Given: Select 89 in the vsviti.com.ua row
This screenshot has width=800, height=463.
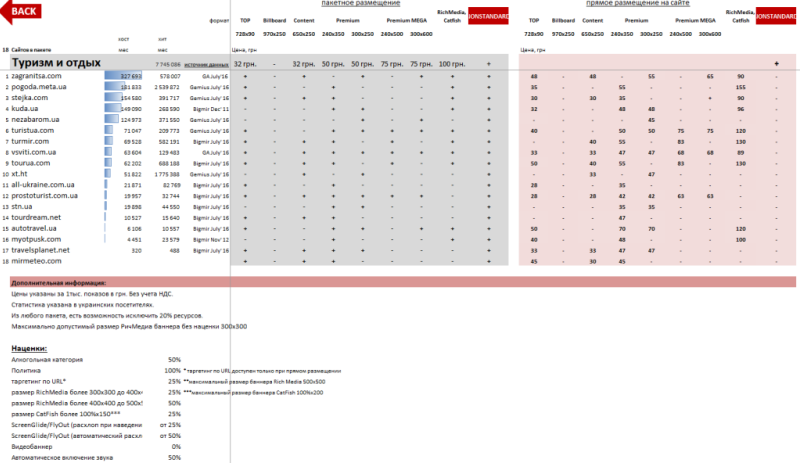Looking at the screenshot, I should [740, 152].
